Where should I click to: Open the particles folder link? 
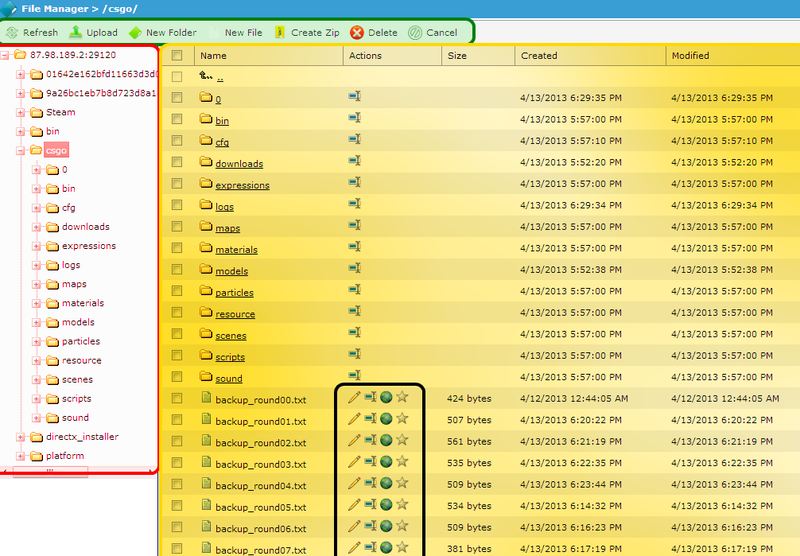tap(234, 293)
